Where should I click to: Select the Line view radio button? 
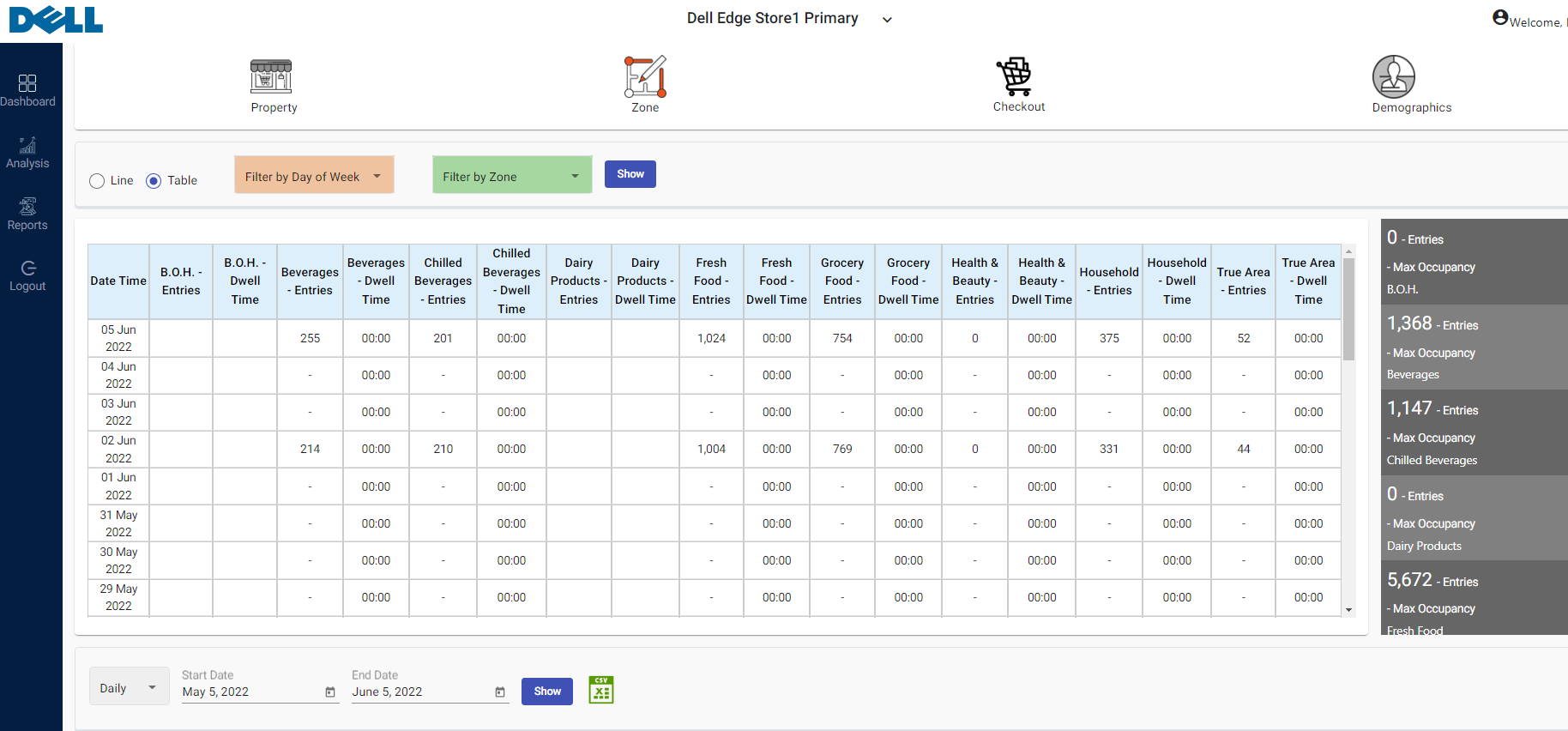(x=97, y=181)
